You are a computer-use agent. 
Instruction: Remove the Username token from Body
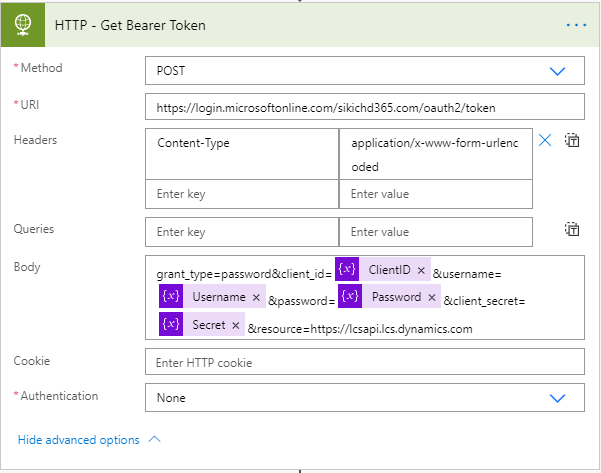pos(256,297)
